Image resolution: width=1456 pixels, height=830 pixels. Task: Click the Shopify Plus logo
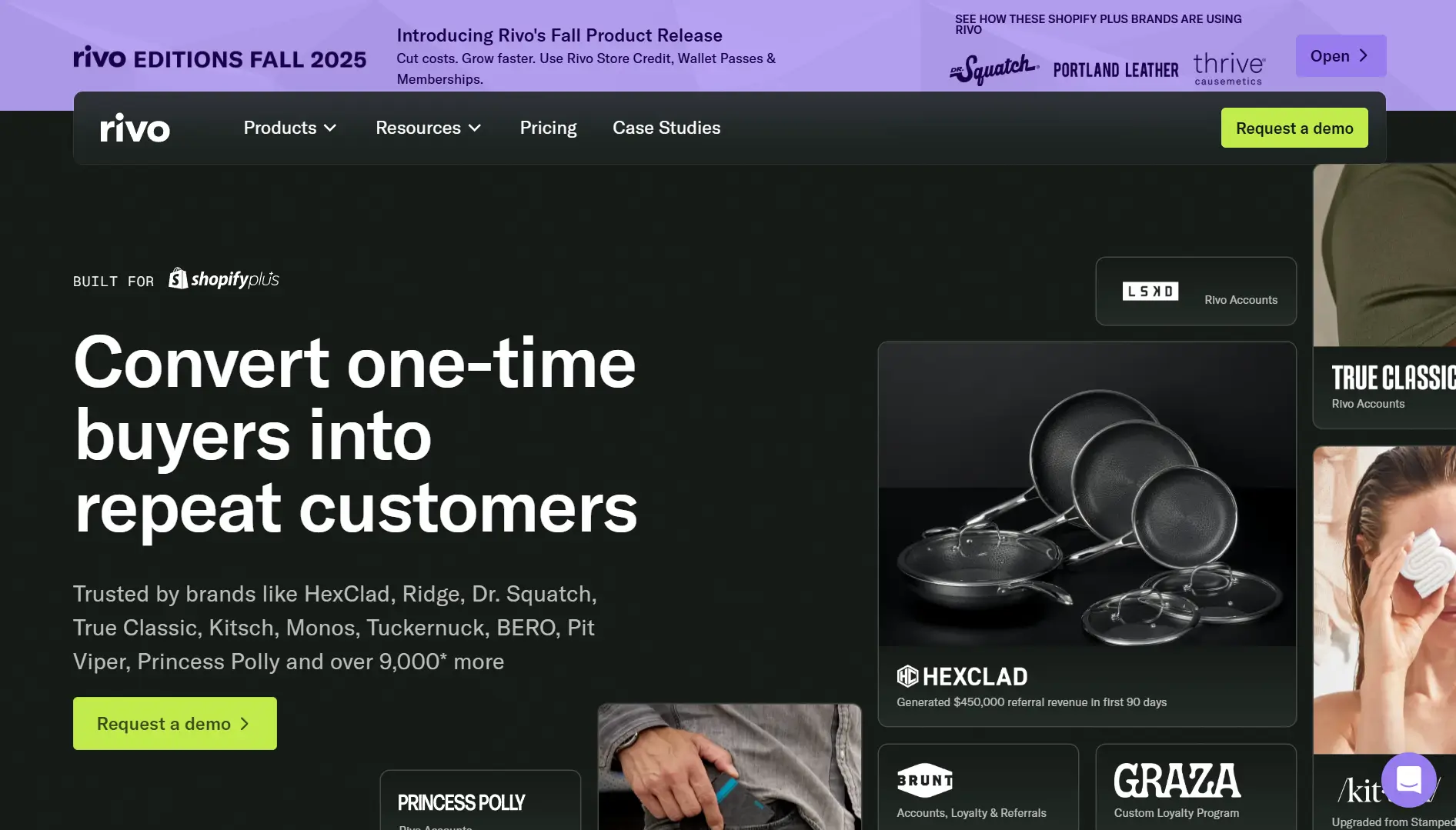(x=224, y=278)
